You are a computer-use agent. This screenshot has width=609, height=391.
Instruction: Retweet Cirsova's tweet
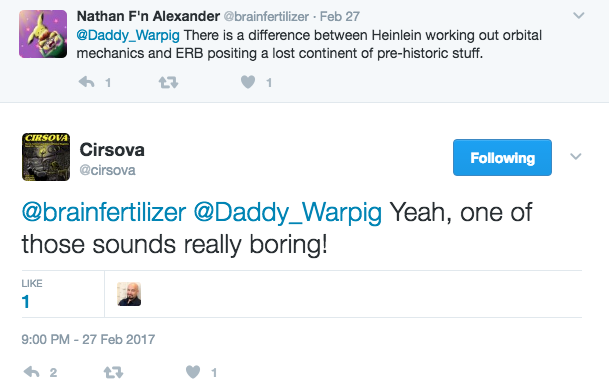113,372
